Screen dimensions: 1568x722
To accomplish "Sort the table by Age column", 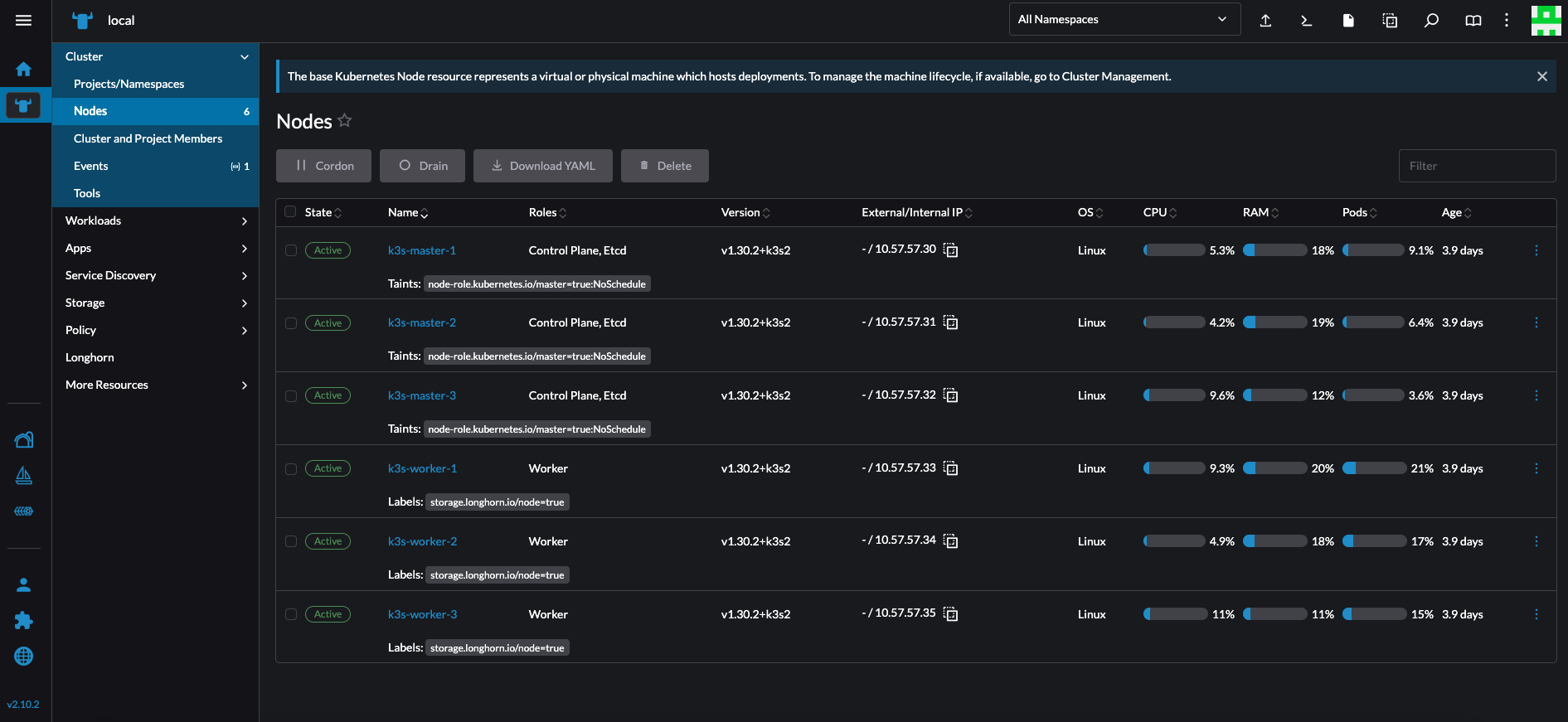I will (1457, 212).
